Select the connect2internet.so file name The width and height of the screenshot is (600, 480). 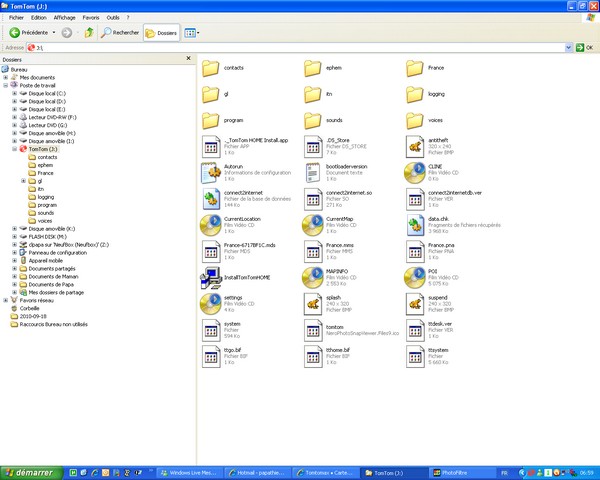(349, 193)
